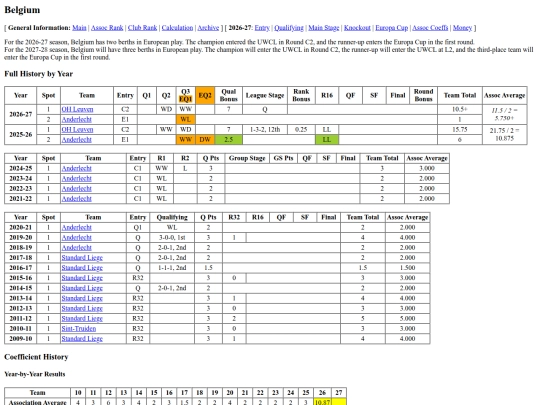Open the Assoc Coeffs link
The height and width of the screenshot is (405, 540).
tap(430, 28)
